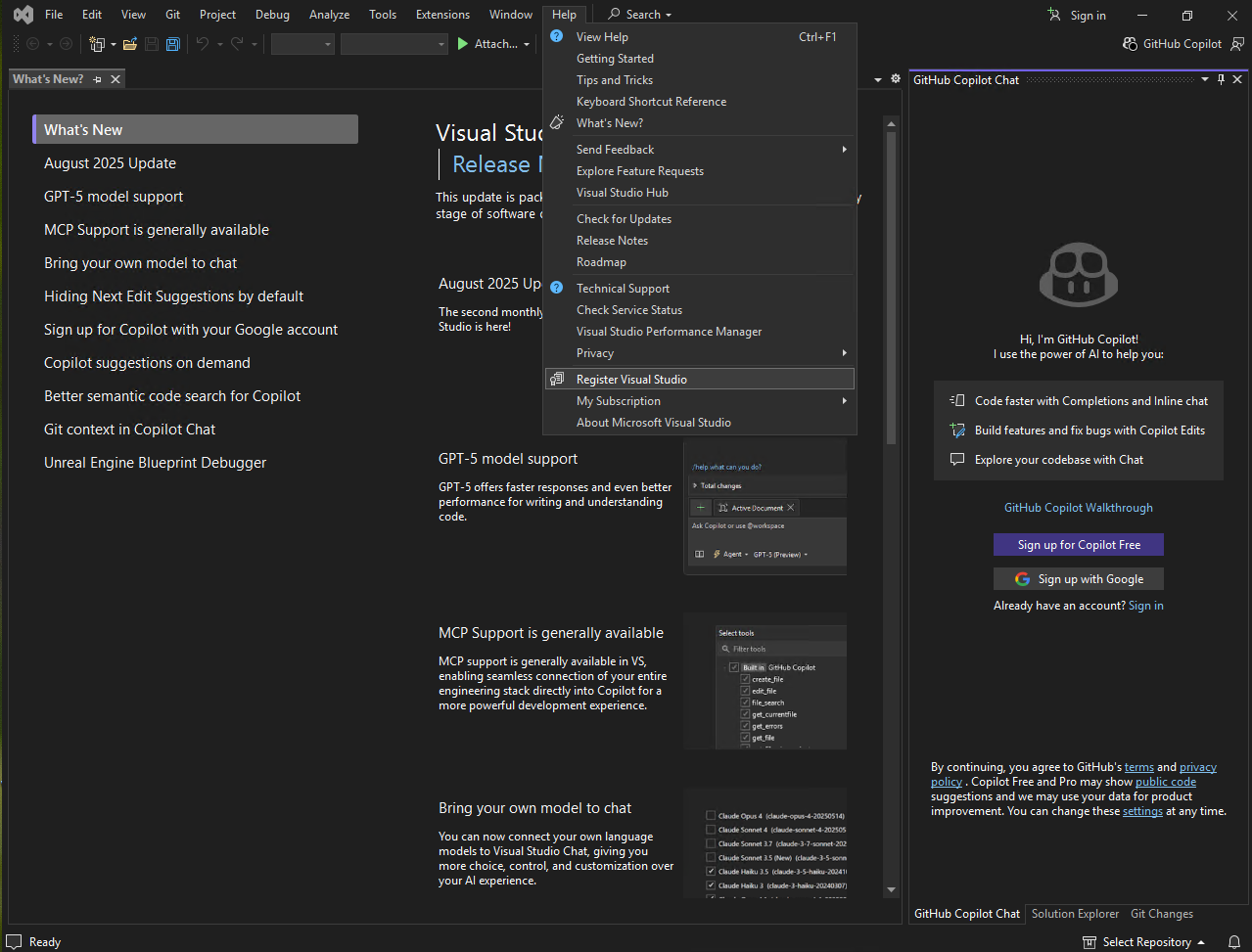Click the Navigate Forward arrow icon

66,44
